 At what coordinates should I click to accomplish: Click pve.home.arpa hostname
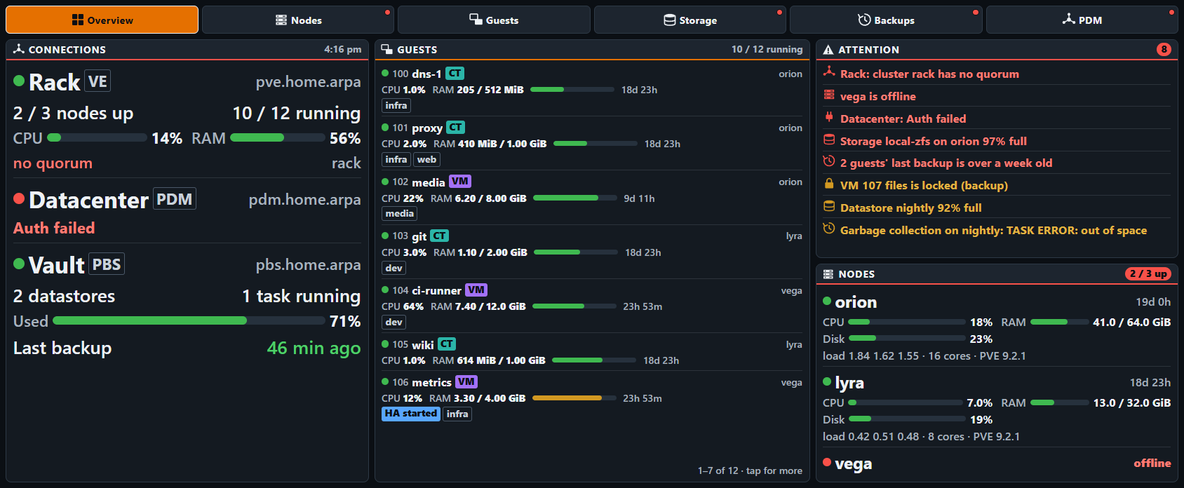pos(308,82)
